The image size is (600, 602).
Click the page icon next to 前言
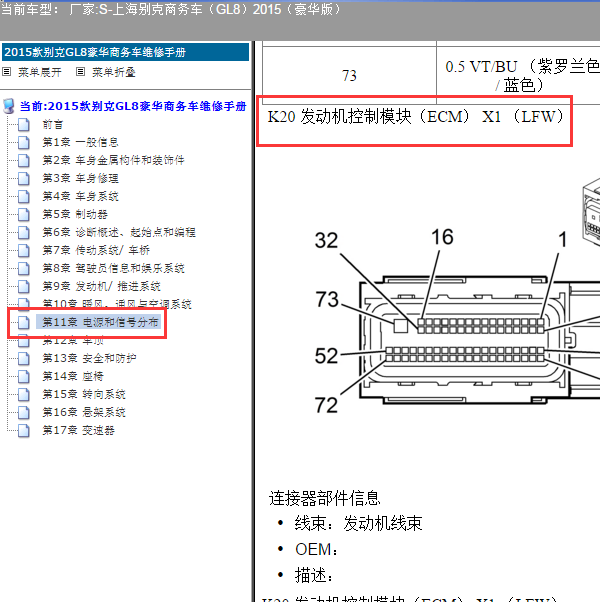pos(24,124)
